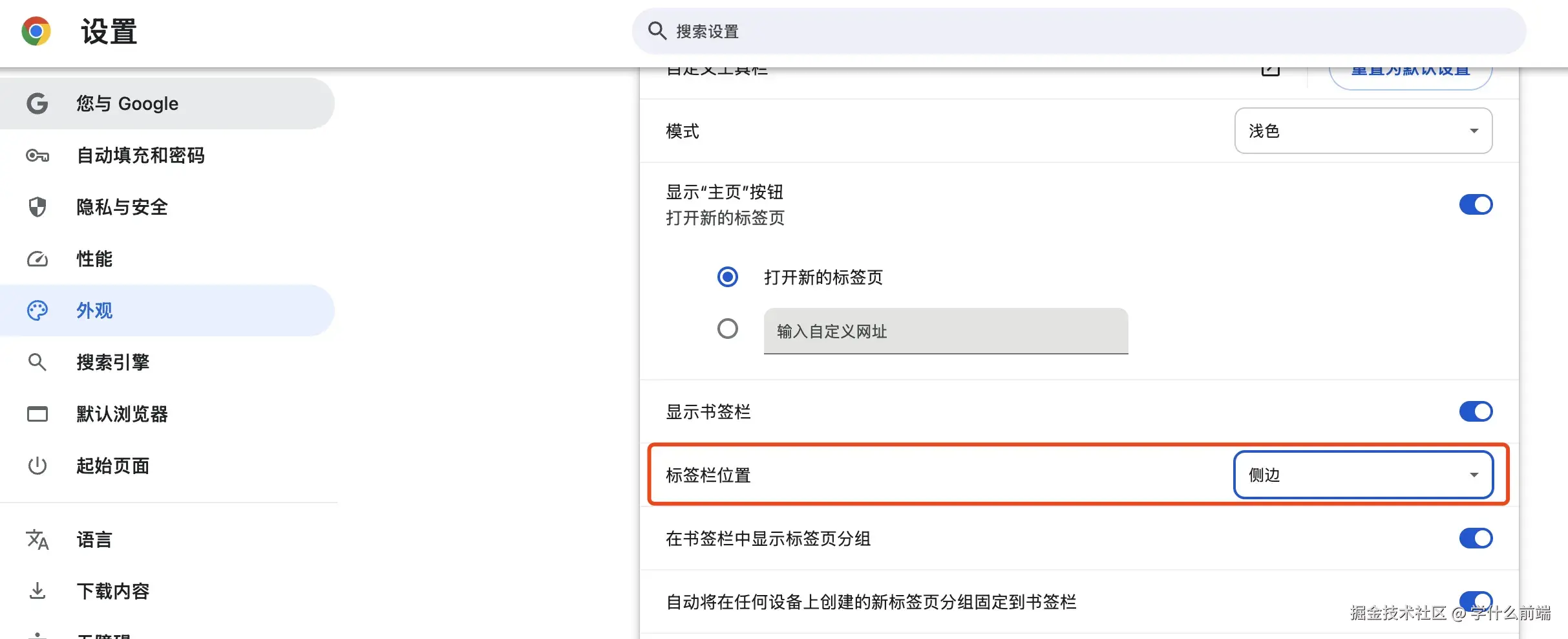The width and height of the screenshot is (1568, 639).
Task: Click the 隐私与安全 shield icon
Action: [x=37, y=207]
